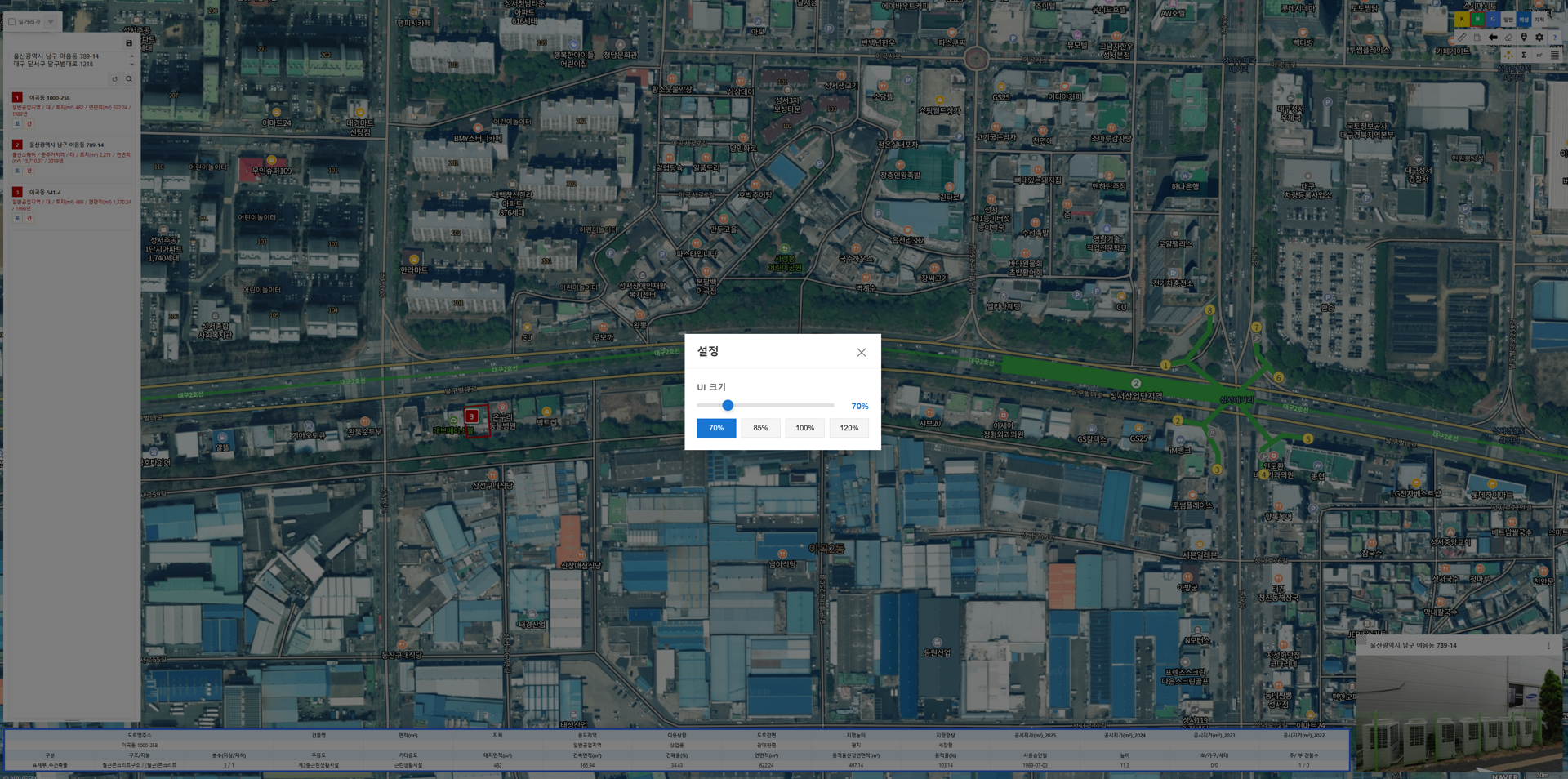Click the sigma sum icon

pos(1524,56)
